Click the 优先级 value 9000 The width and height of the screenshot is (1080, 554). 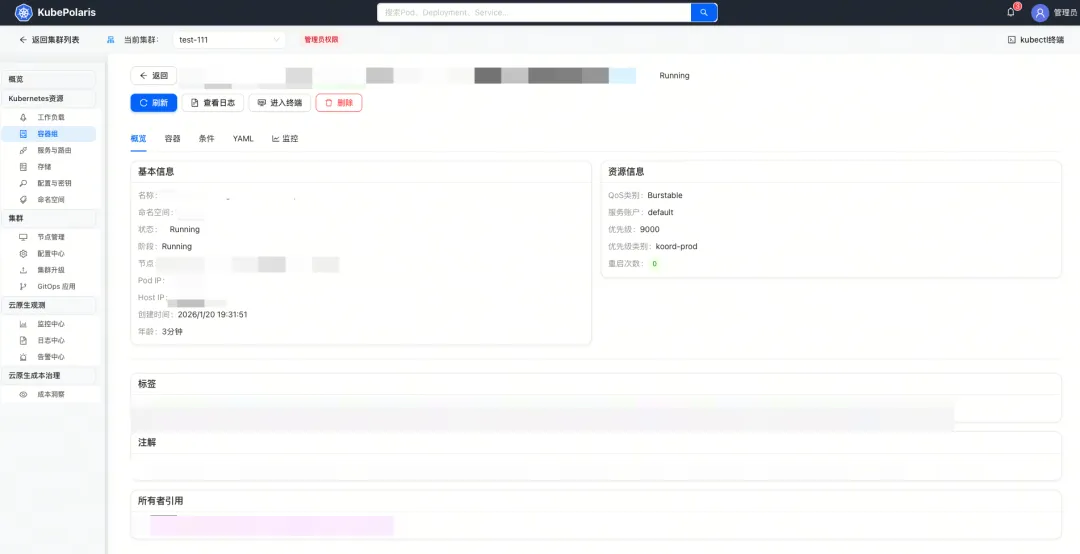click(x=650, y=229)
